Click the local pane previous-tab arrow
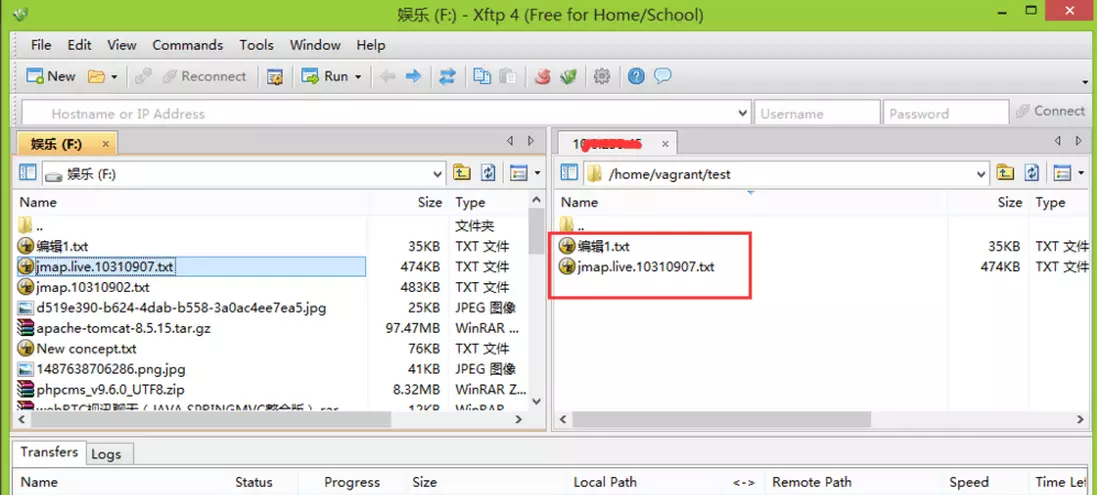The height and width of the screenshot is (495, 1097). 510,141
